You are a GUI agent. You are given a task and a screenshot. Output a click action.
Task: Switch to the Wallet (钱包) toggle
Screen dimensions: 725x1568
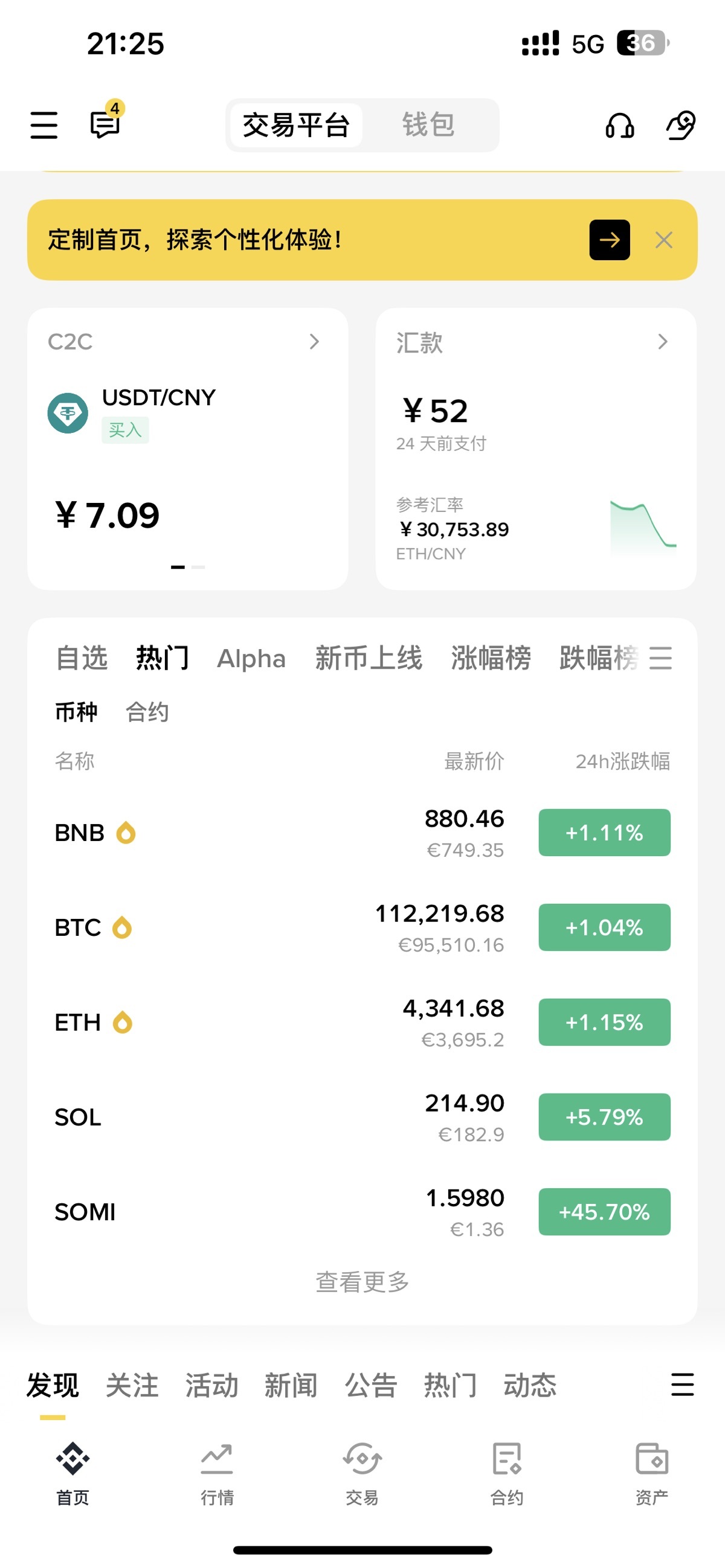click(x=428, y=125)
